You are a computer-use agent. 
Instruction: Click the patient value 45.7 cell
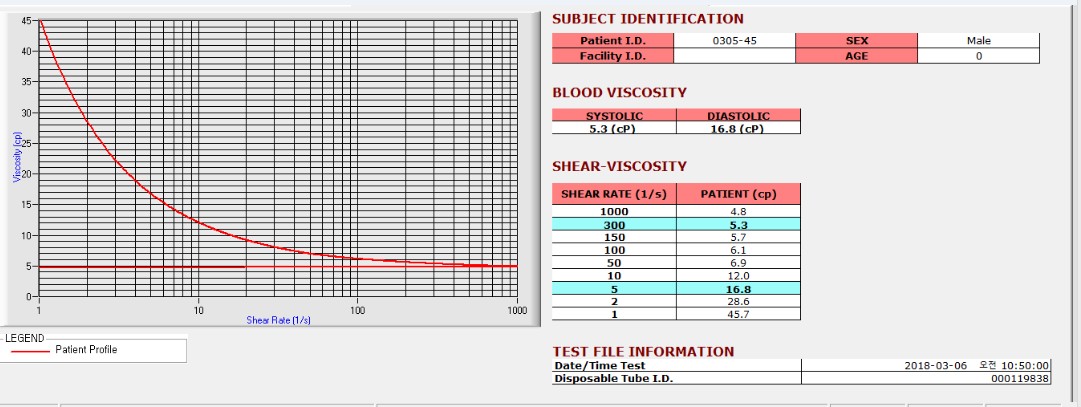(738, 314)
